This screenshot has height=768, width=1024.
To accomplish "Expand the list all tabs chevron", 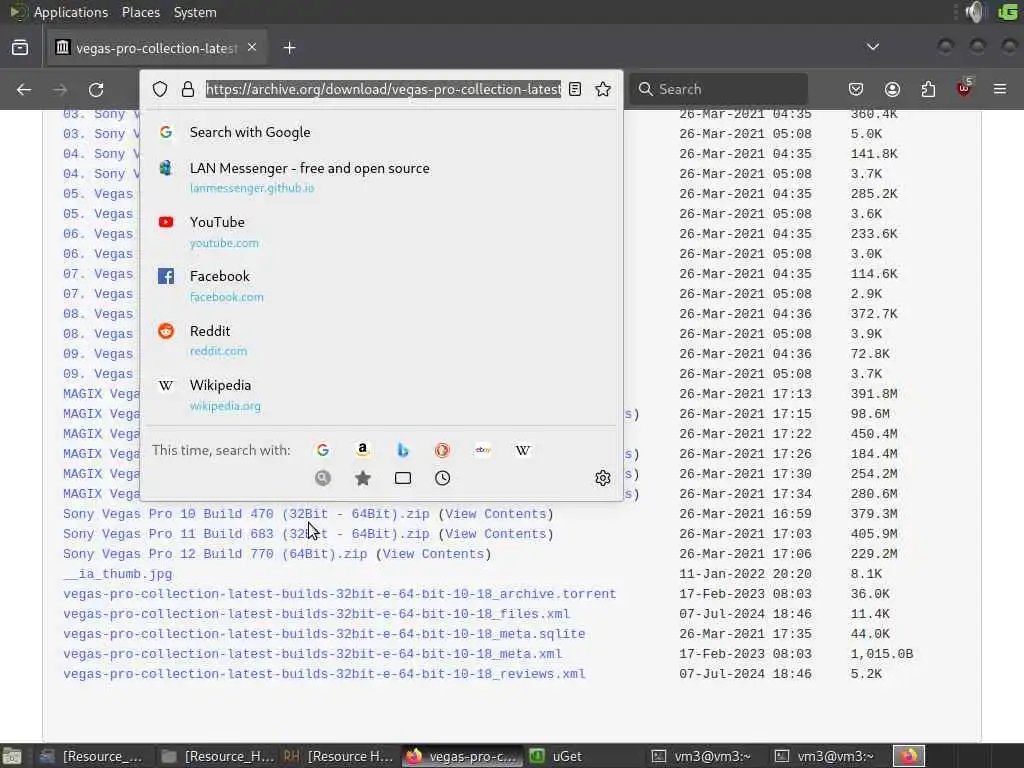I will pyautogui.click(x=872, y=47).
